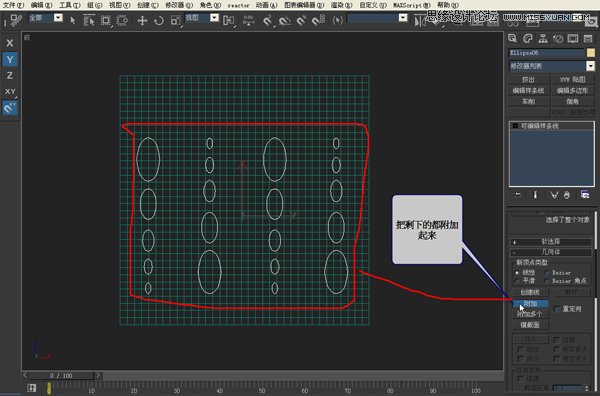Toggle the 重定向 checkbox
Screen dimensions: 600x396
coord(557,309)
